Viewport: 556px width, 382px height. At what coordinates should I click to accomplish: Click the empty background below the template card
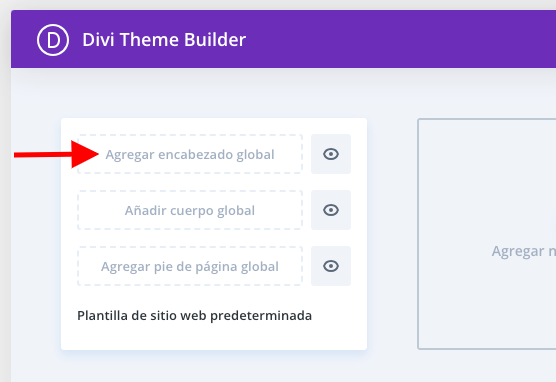tap(213, 367)
